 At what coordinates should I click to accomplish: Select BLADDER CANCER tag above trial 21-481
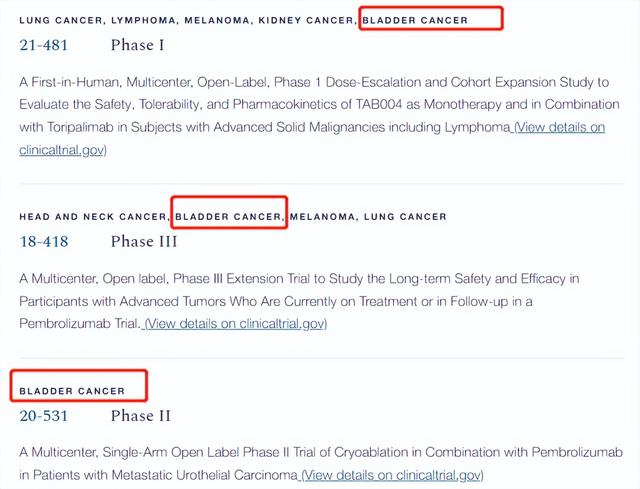pos(415,20)
